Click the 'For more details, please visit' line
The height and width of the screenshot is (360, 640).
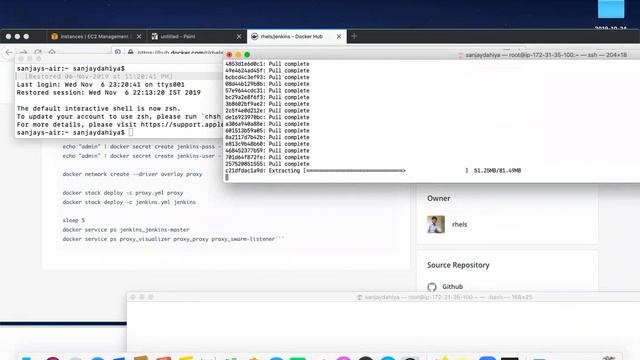[120, 124]
